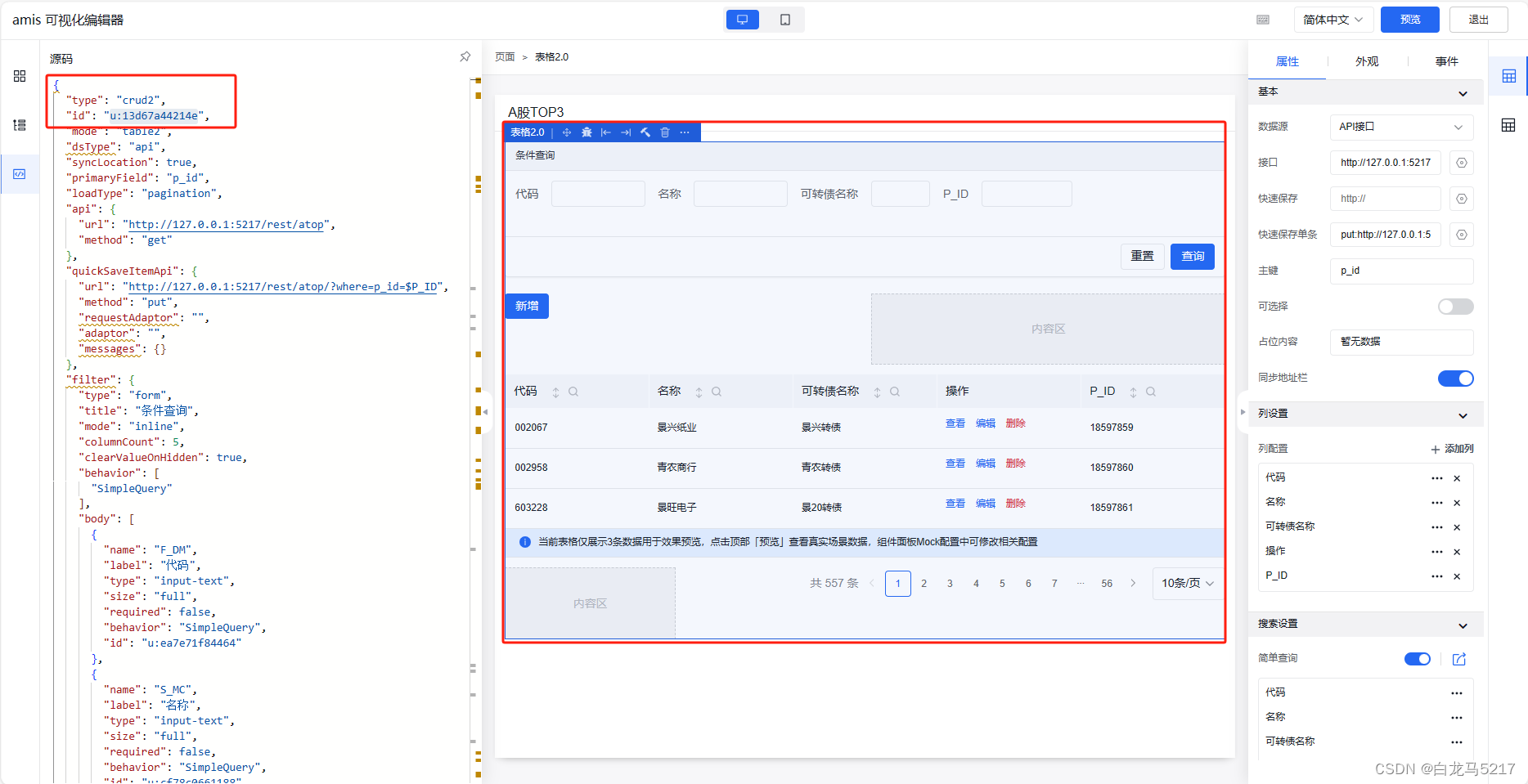
Task: Open more options for 名称 column config
Action: click(x=1437, y=503)
